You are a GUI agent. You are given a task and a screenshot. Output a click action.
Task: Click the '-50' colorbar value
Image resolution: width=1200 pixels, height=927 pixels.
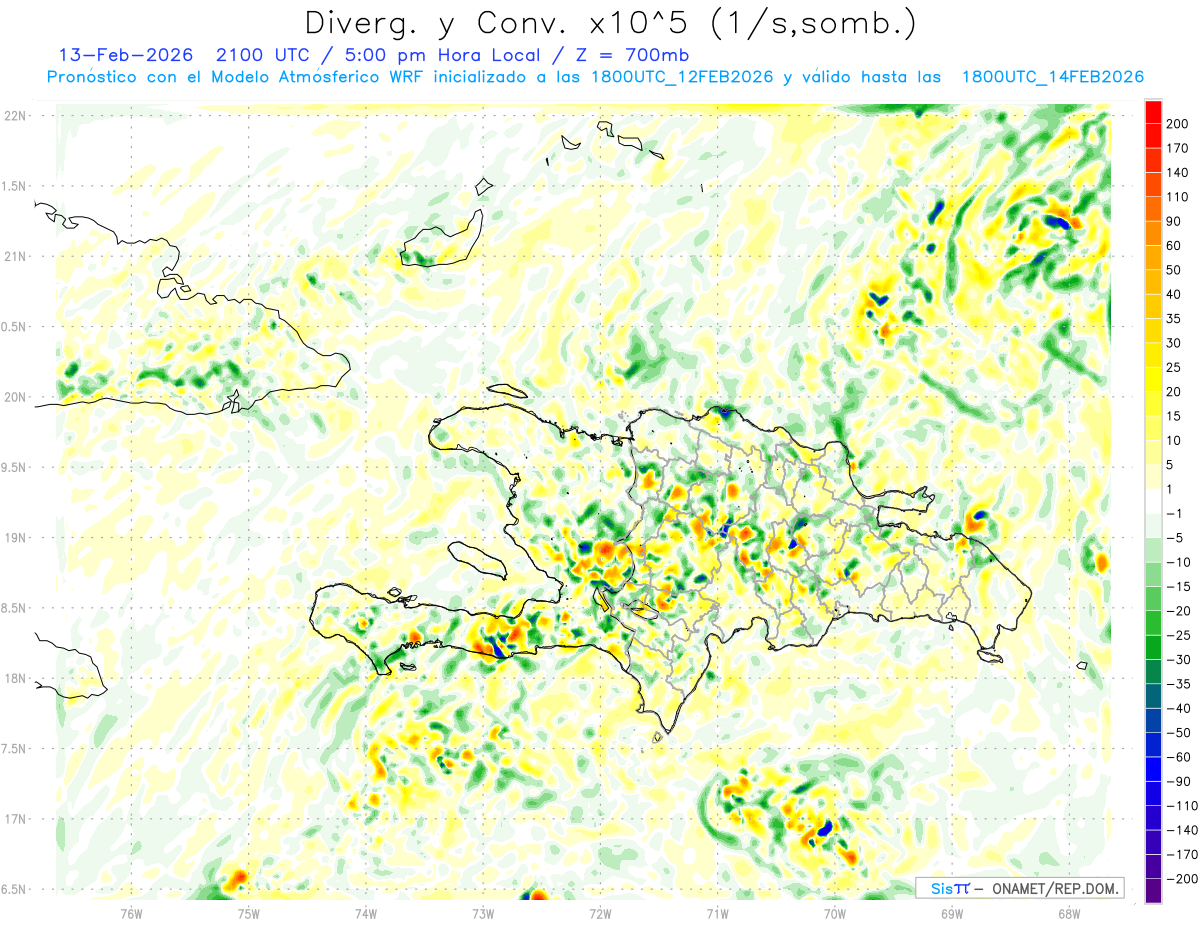pyautogui.click(x=1178, y=734)
